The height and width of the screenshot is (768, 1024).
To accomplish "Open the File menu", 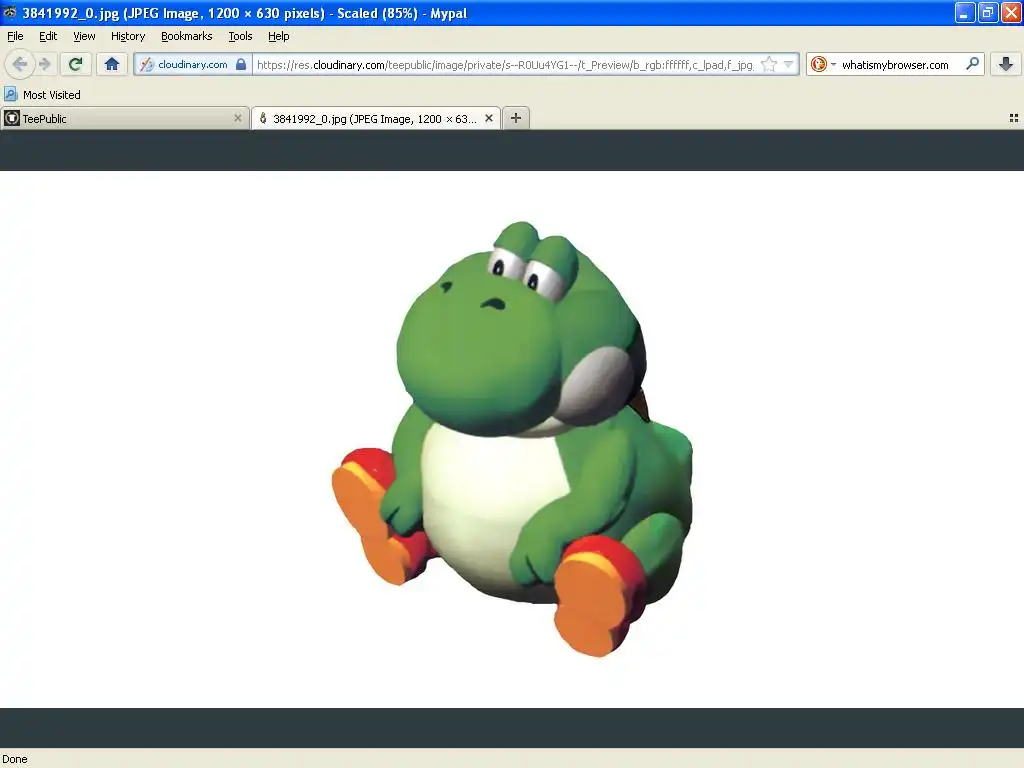I will (x=15, y=36).
